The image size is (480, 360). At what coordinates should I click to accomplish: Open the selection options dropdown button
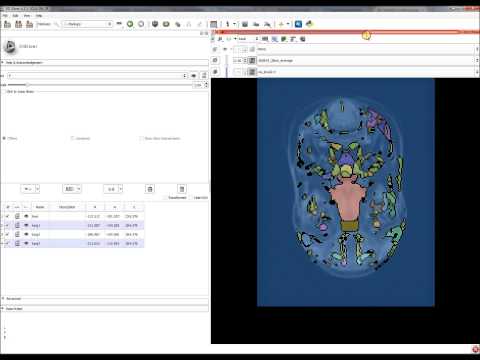click(72, 189)
